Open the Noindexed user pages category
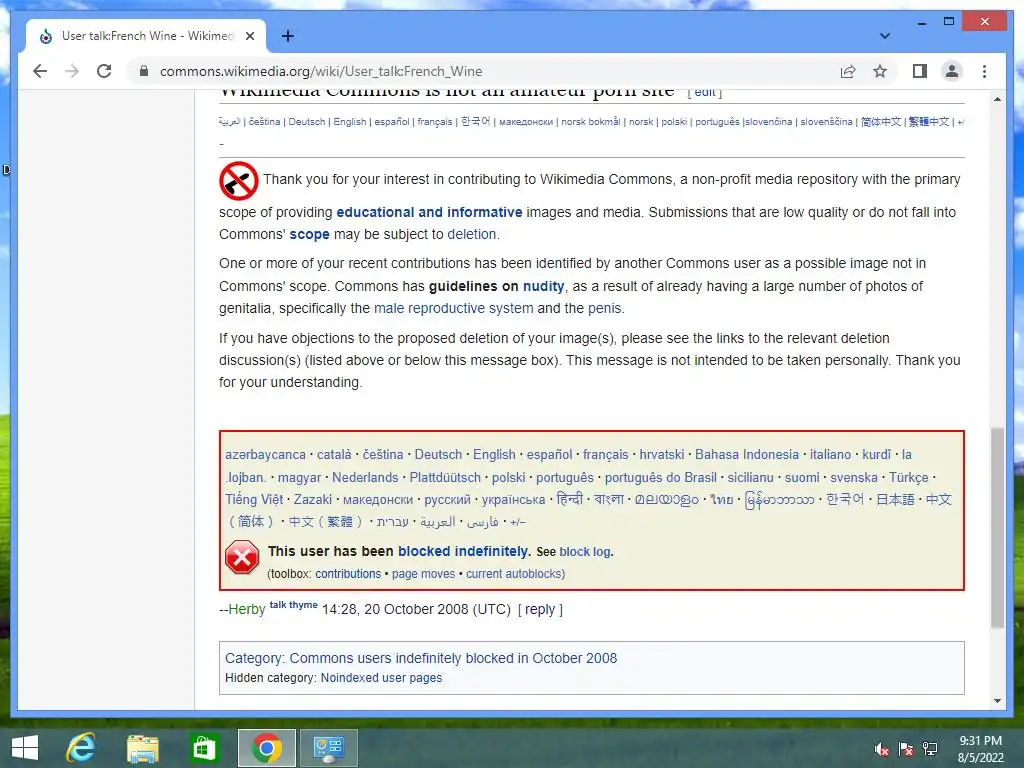The height and width of the screenshot is (768, 1024). [381, 678]
